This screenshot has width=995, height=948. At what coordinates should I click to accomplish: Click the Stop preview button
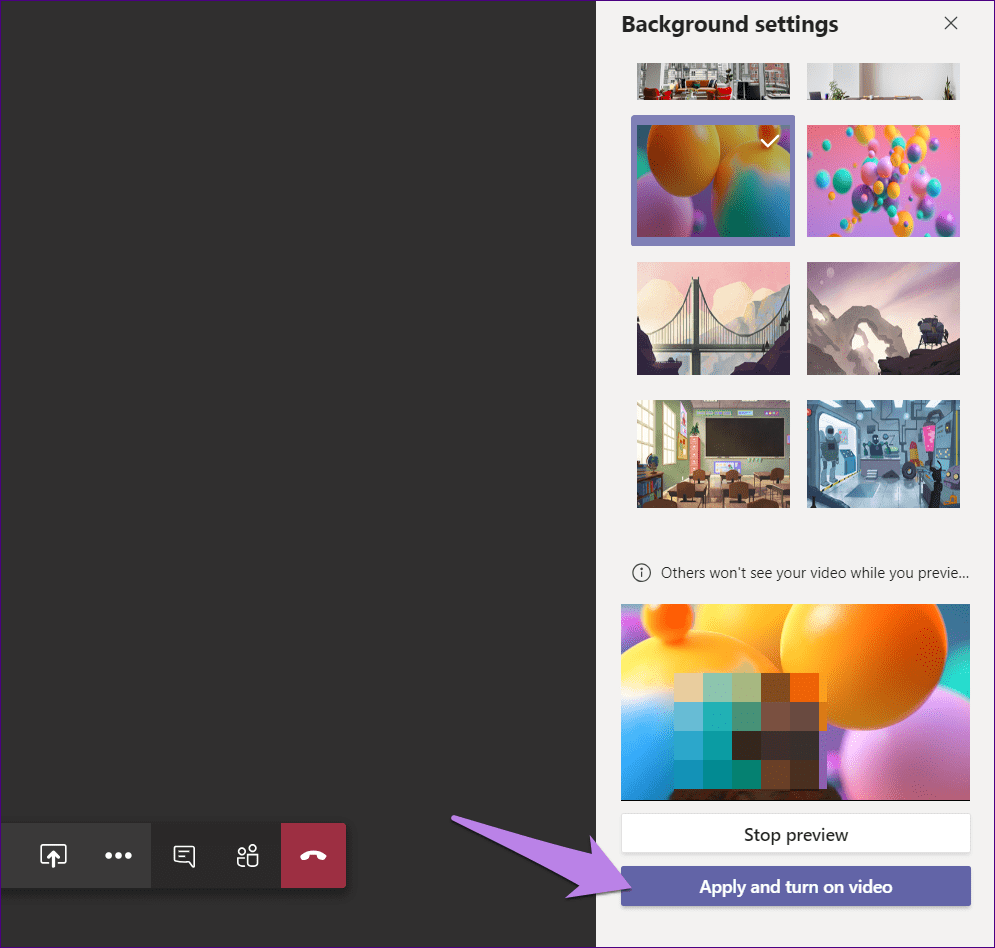click(x=796, y=834)
